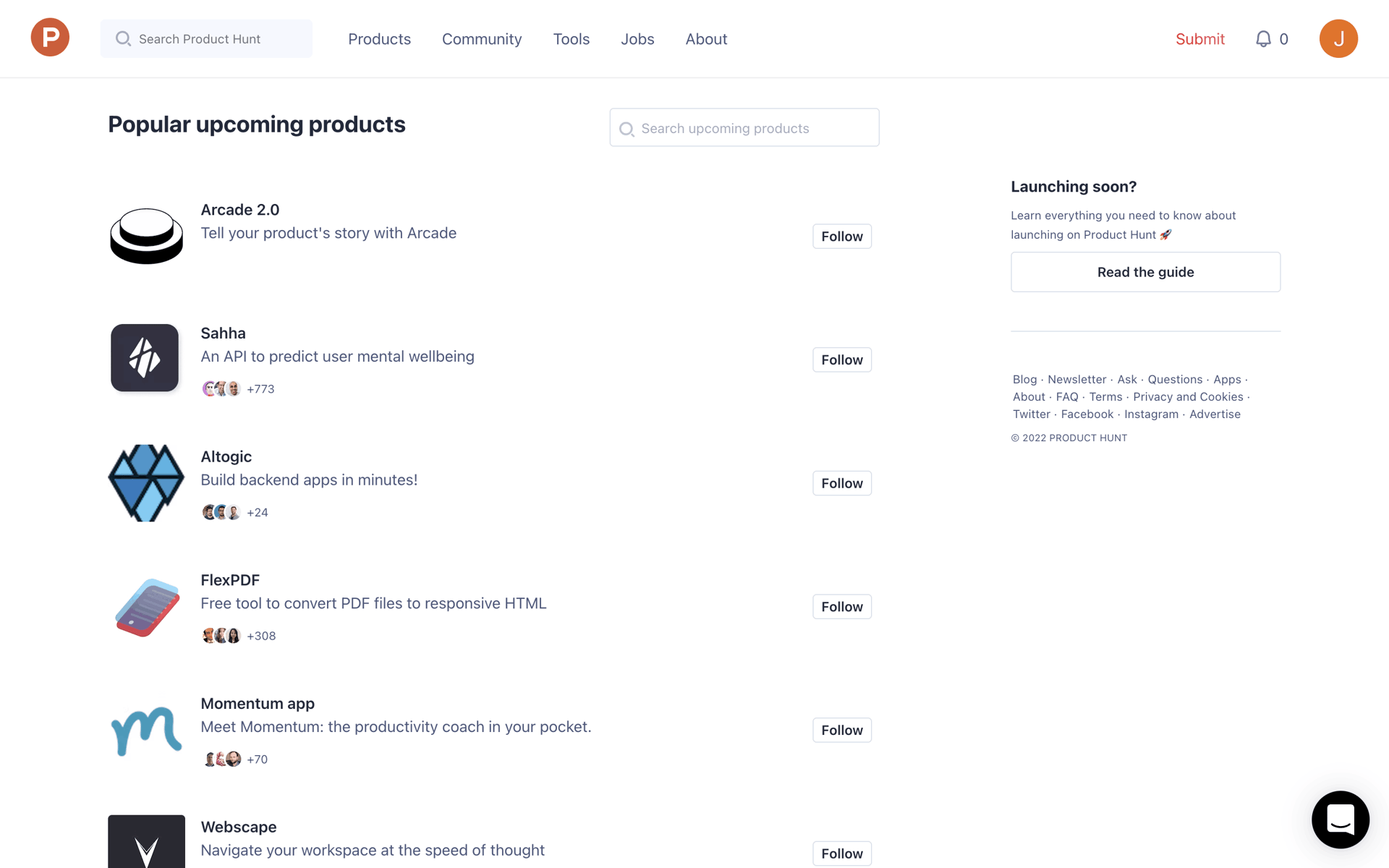Viewport: 1389px width, 868px height.
Task: Follow FlexPDF
Action: (842, 607)
